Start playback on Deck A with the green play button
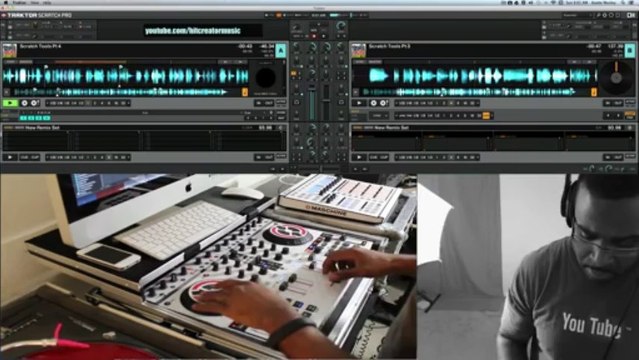This screenshot has width=639, height=360. pos(10,103)
